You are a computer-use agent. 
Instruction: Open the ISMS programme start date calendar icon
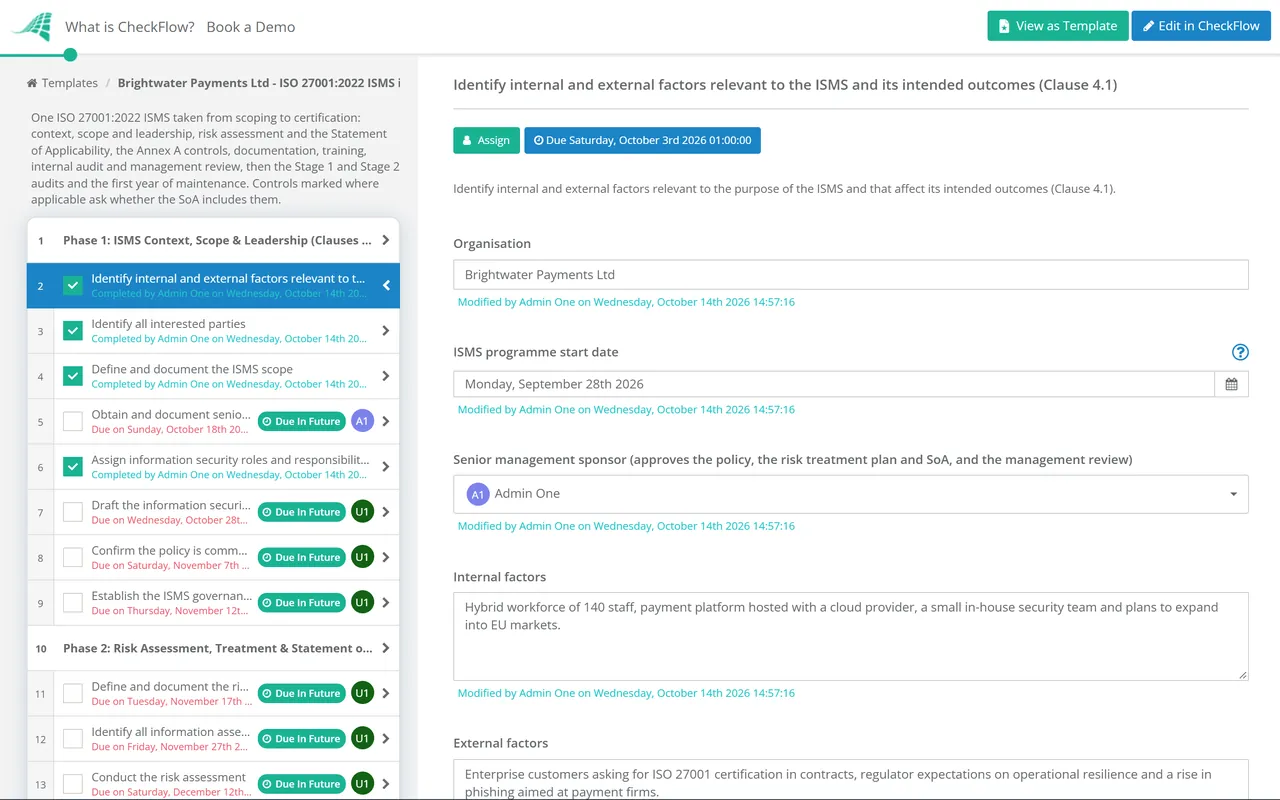point(1231,384)
